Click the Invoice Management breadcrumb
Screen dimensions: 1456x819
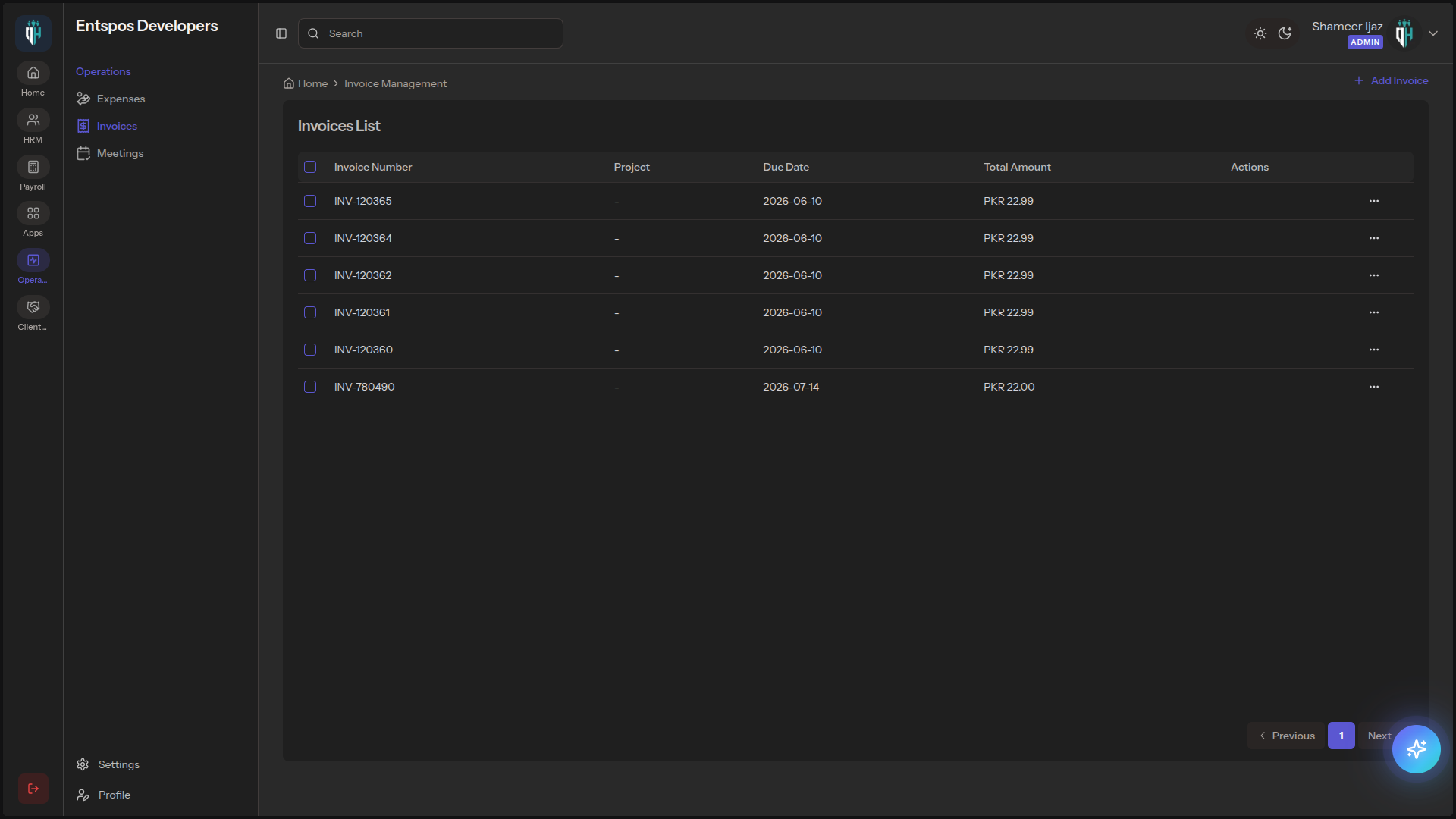[395, 83]
